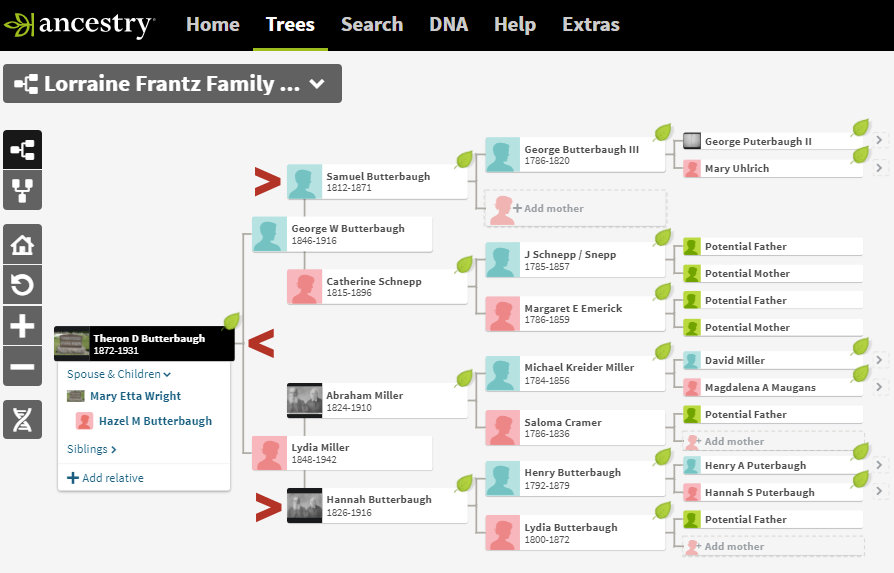Switch to family view icon
The width and height of the screenshot is (894, 573).
22,191
